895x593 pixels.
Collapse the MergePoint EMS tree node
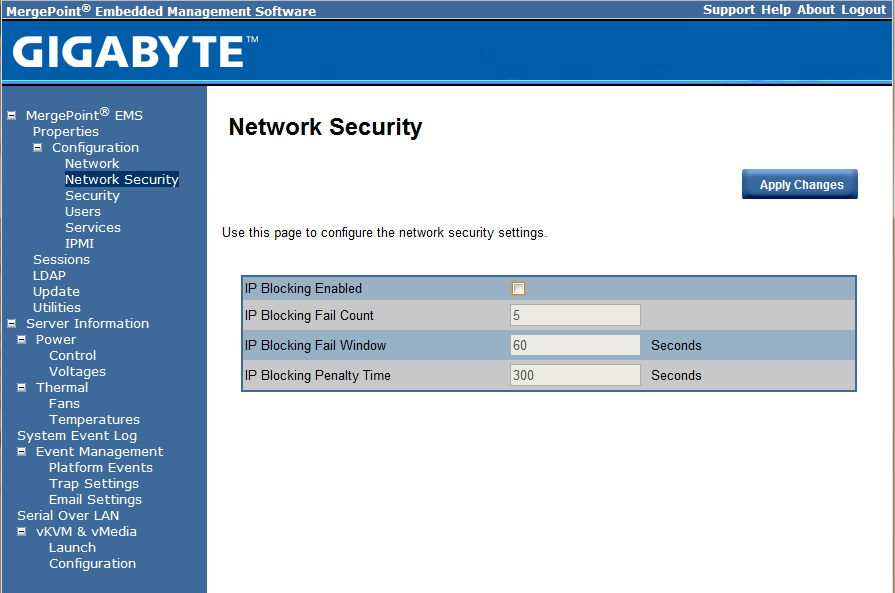[12, 115]
